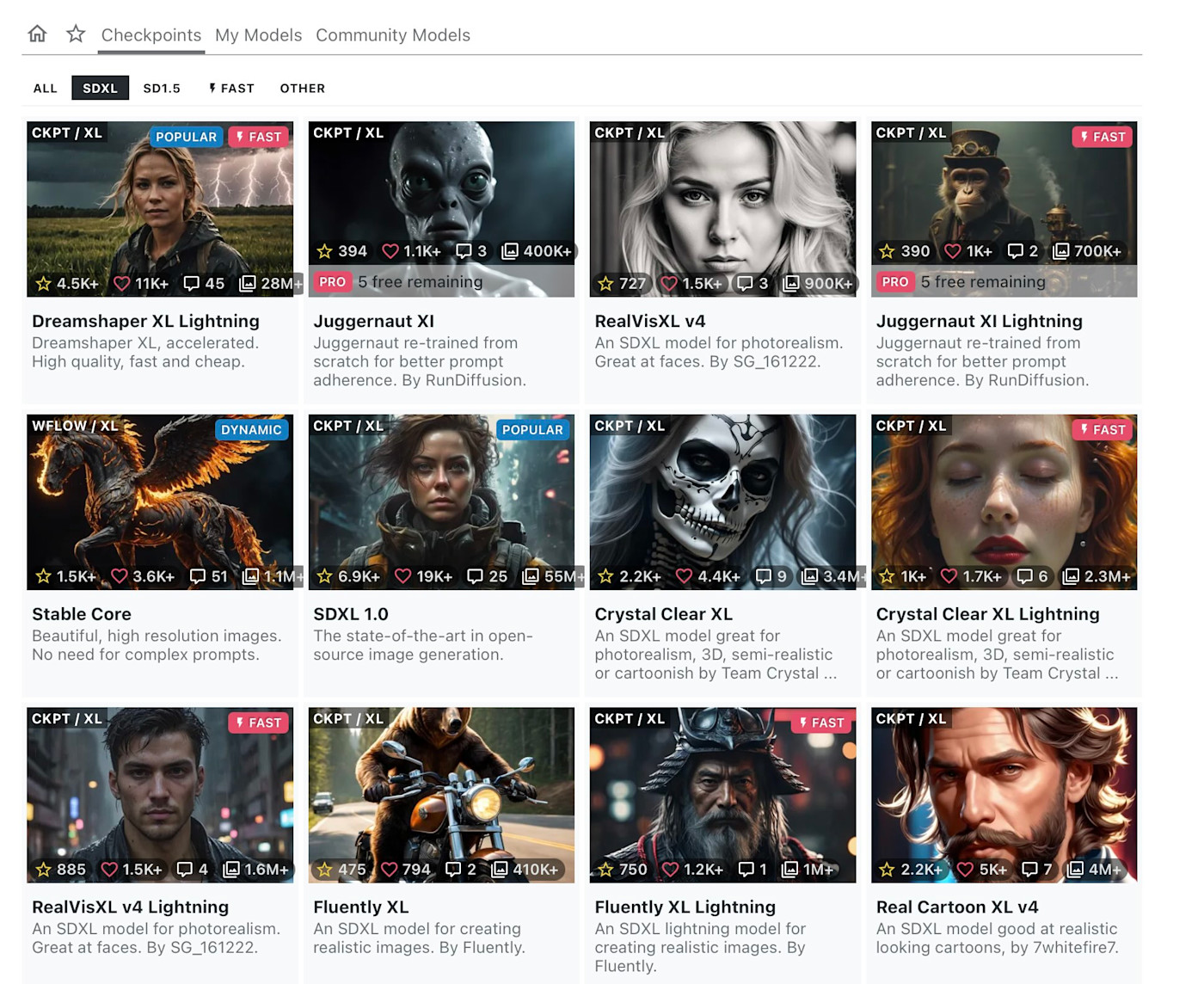1204x984 pixels.
Task: Open the My Models tab
Action: click(259, 35)
